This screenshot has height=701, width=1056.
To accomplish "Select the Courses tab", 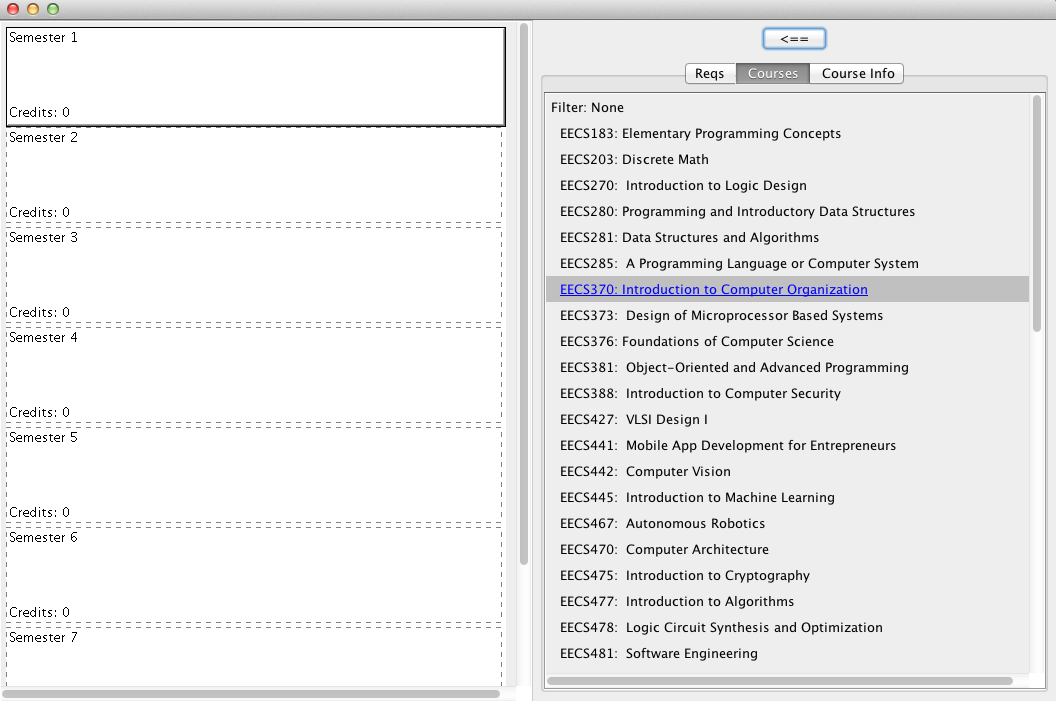I will tap(772, 73).
